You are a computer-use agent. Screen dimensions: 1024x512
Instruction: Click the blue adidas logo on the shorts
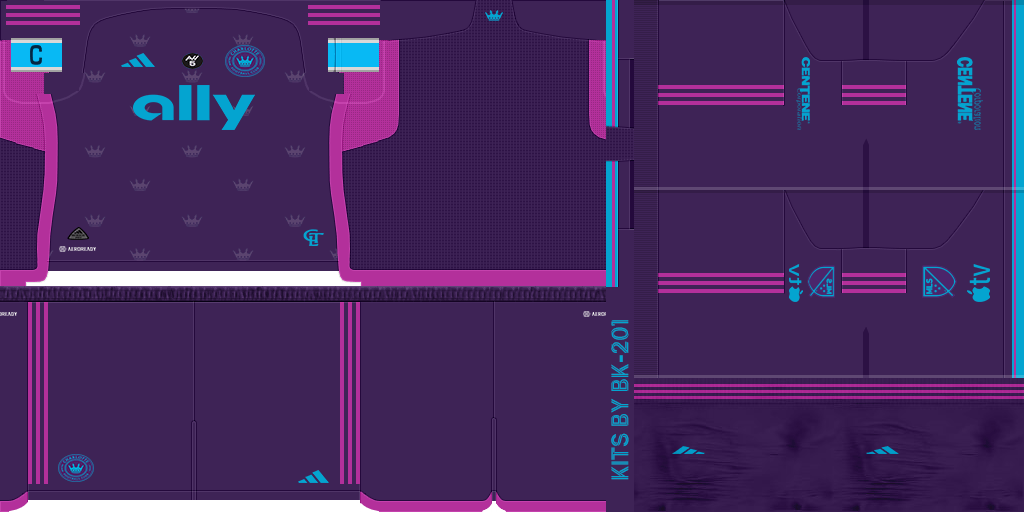(313, 476)
